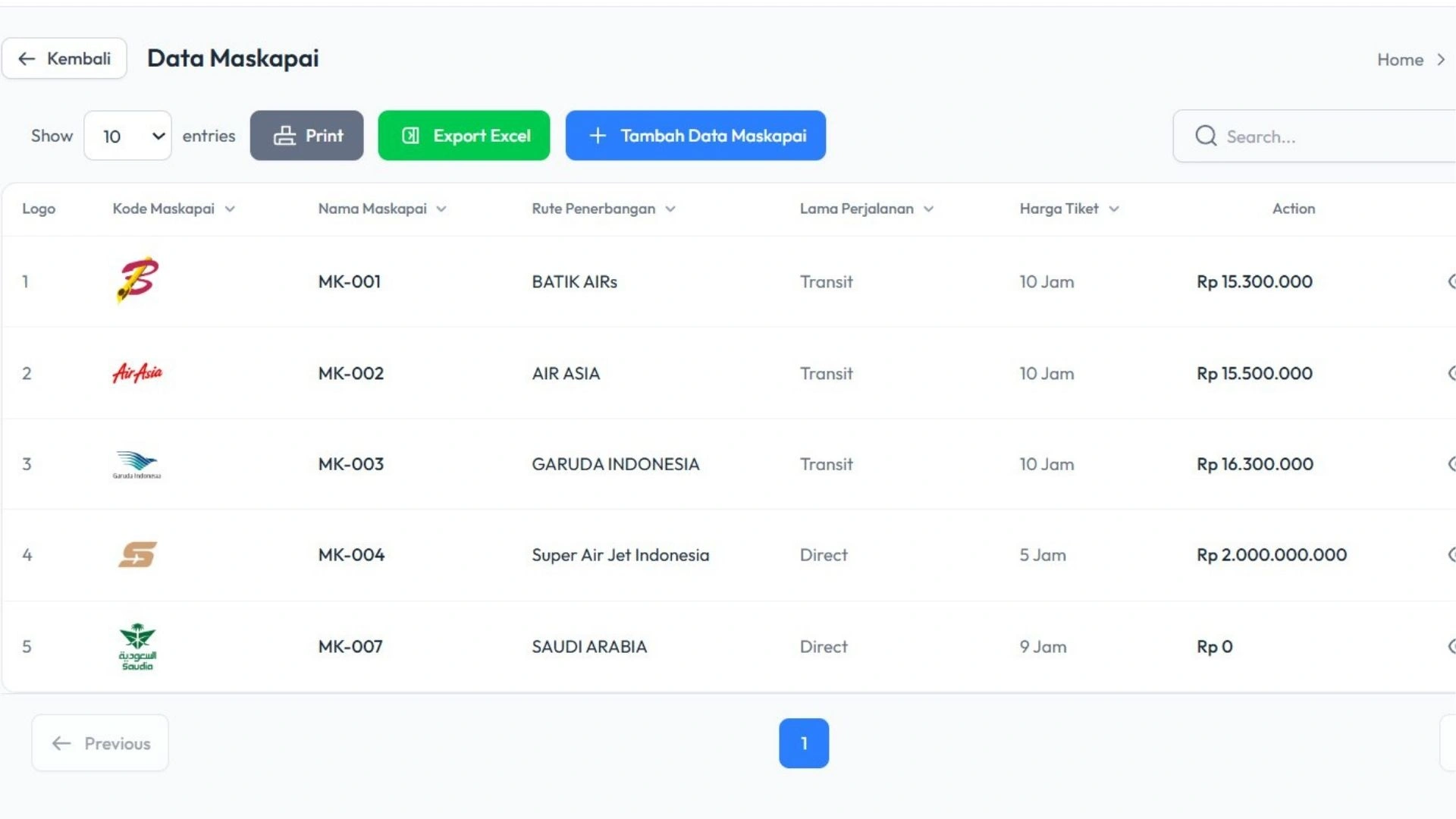Click the Saudia airline logo
This screenshot has height=819, width=1456.
click(137, 647)
